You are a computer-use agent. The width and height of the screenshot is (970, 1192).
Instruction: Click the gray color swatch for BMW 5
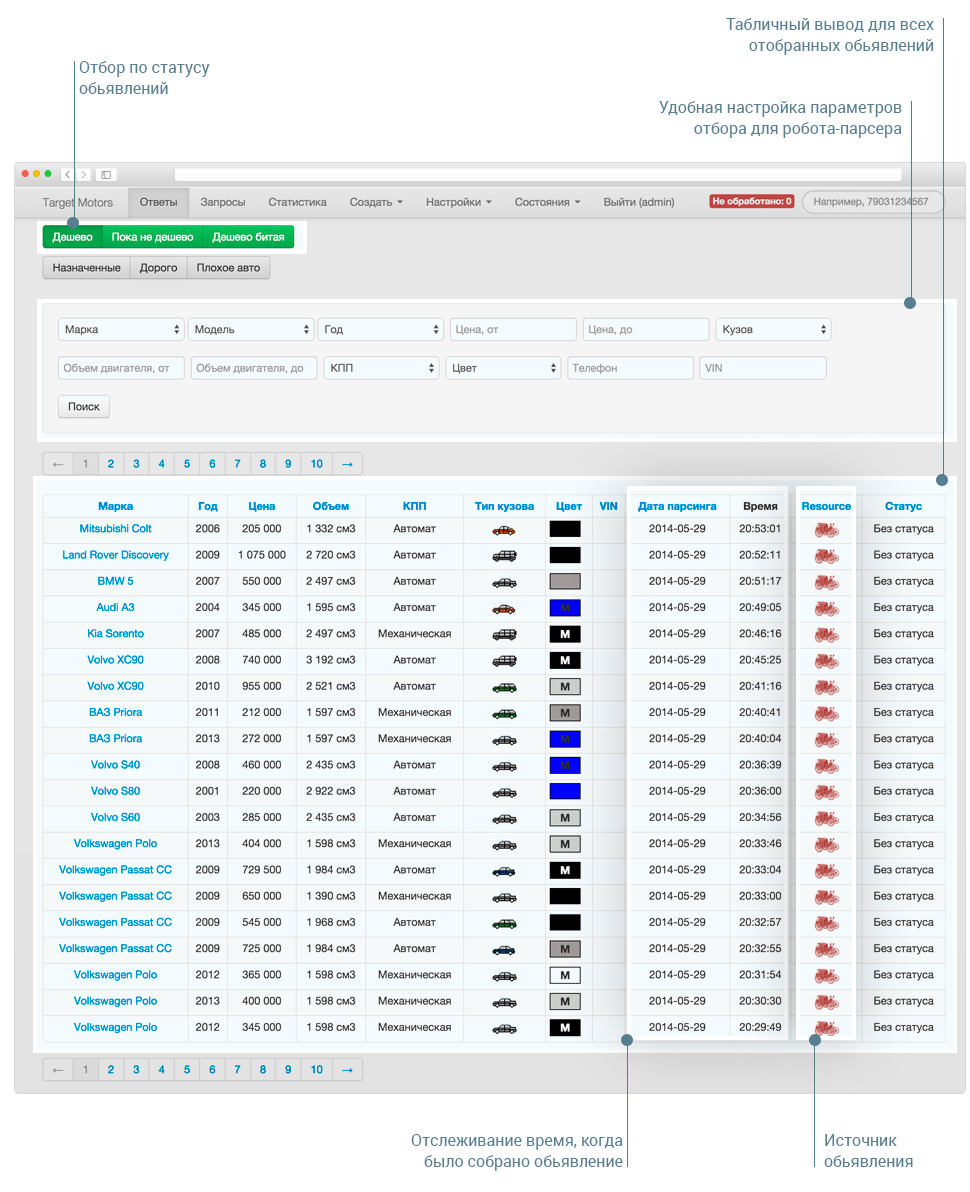pyautogui.click(x=565, y=582)
